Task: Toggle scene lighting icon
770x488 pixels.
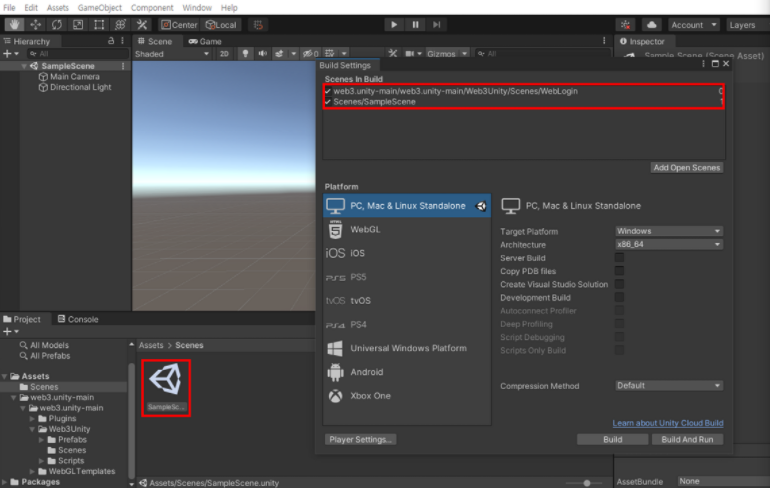Action: (245, 54)
